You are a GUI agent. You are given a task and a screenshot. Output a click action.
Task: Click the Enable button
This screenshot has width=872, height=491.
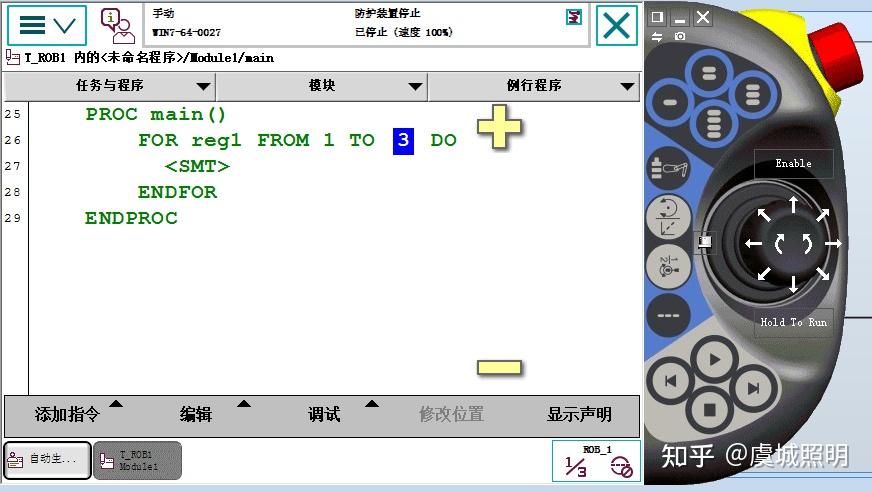coord(793,163)
